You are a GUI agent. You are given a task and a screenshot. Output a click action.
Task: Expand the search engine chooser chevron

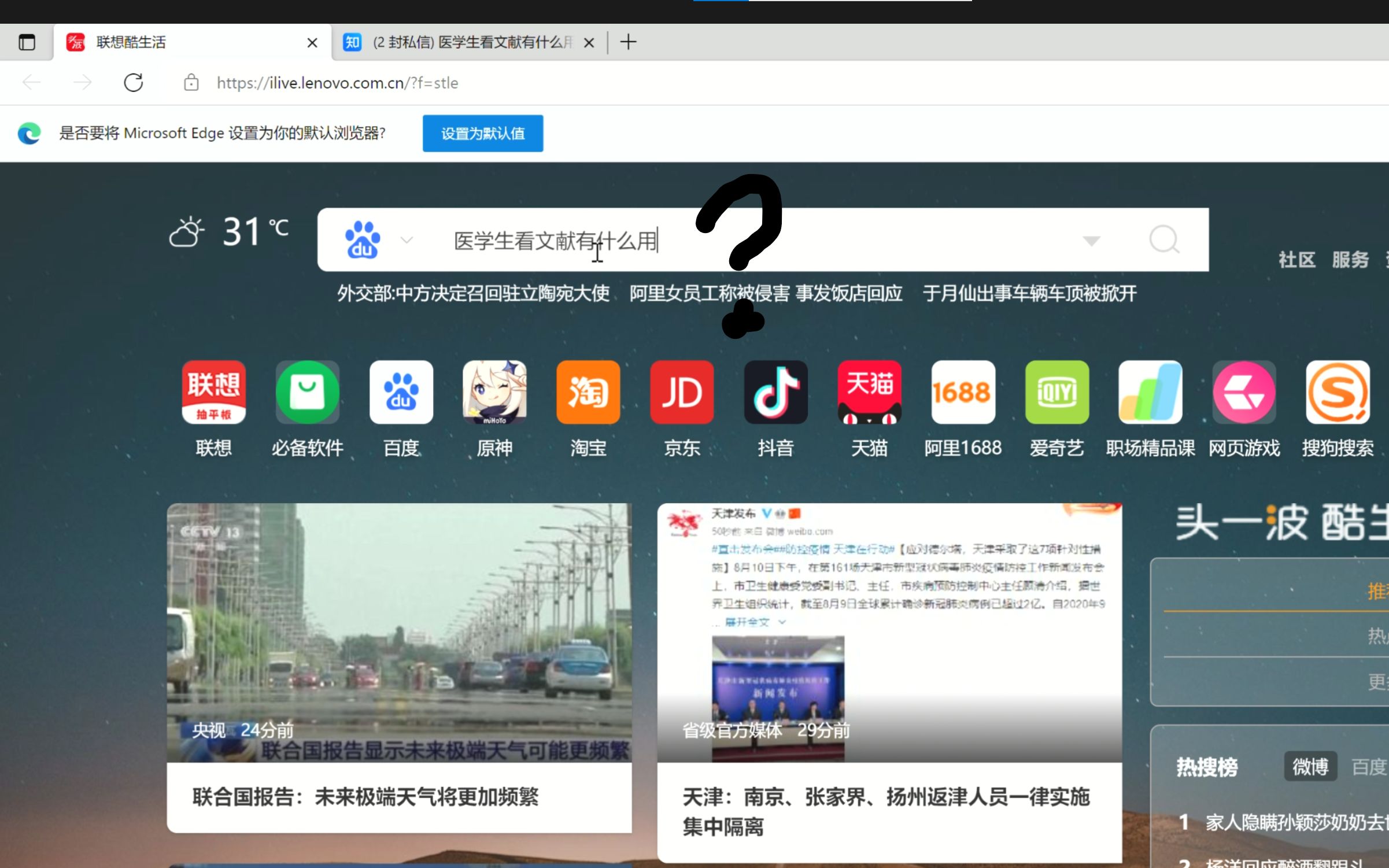point(407,240)
